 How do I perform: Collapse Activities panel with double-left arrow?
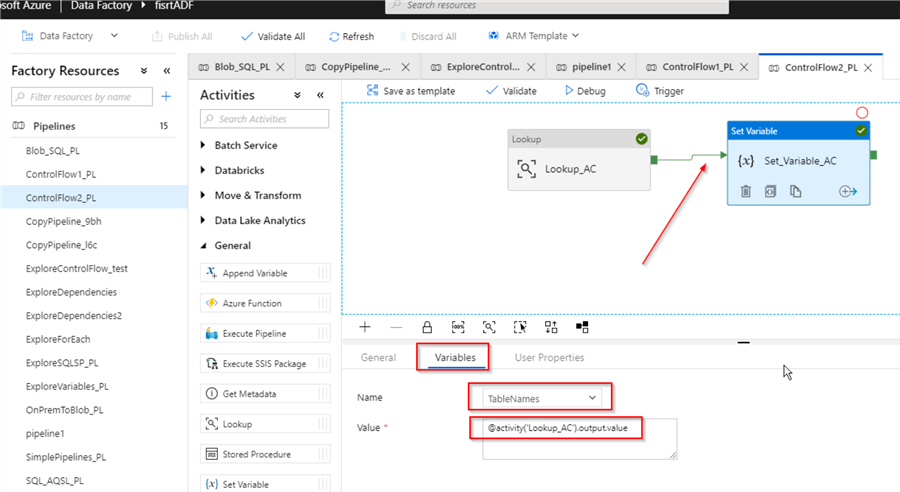pyautogui.click(x=320, y=95)
